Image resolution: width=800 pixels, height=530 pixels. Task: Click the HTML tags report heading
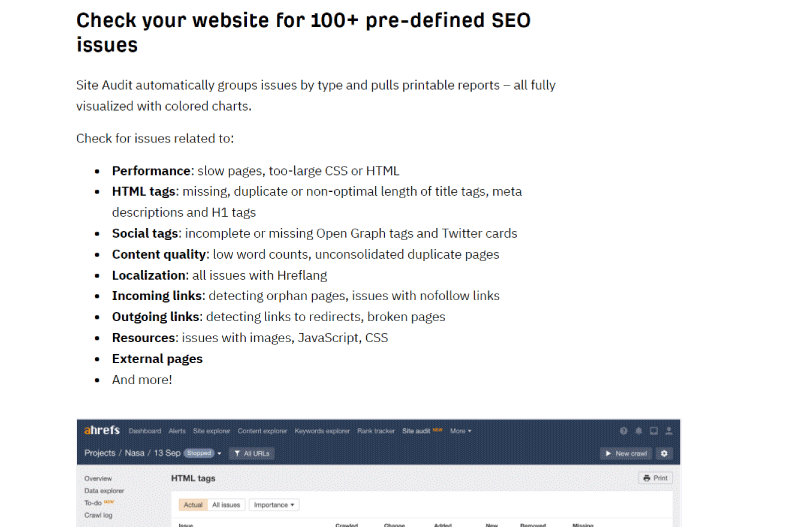[193, 478]
